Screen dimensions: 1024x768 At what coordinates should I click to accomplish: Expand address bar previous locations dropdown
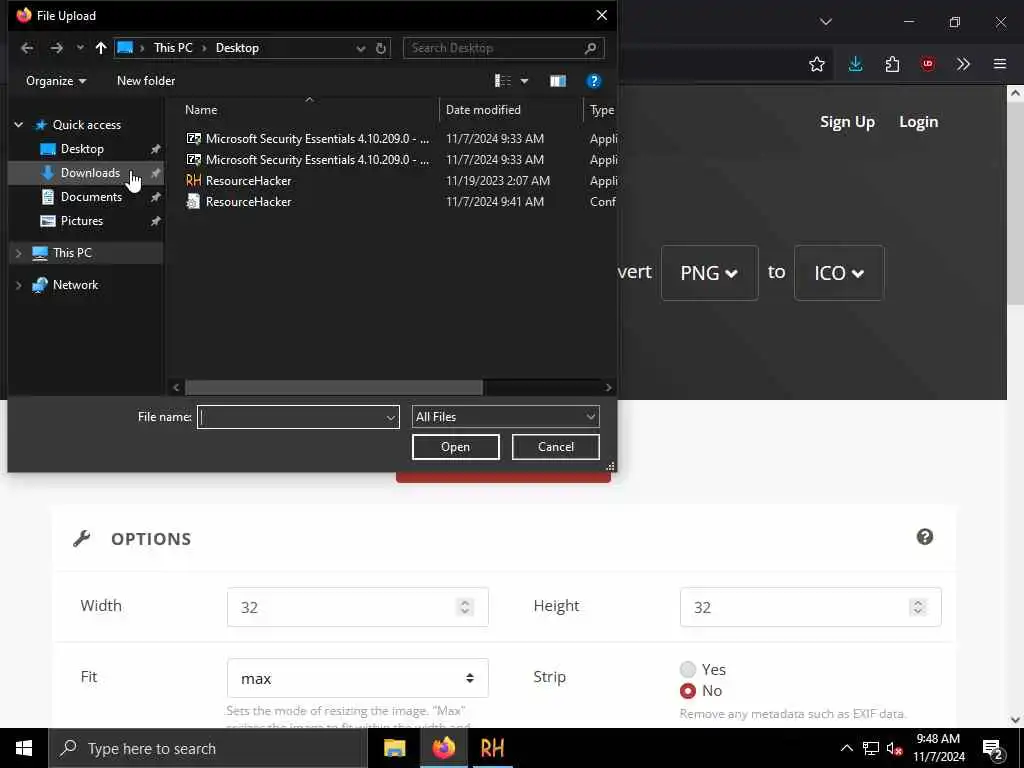360,48
